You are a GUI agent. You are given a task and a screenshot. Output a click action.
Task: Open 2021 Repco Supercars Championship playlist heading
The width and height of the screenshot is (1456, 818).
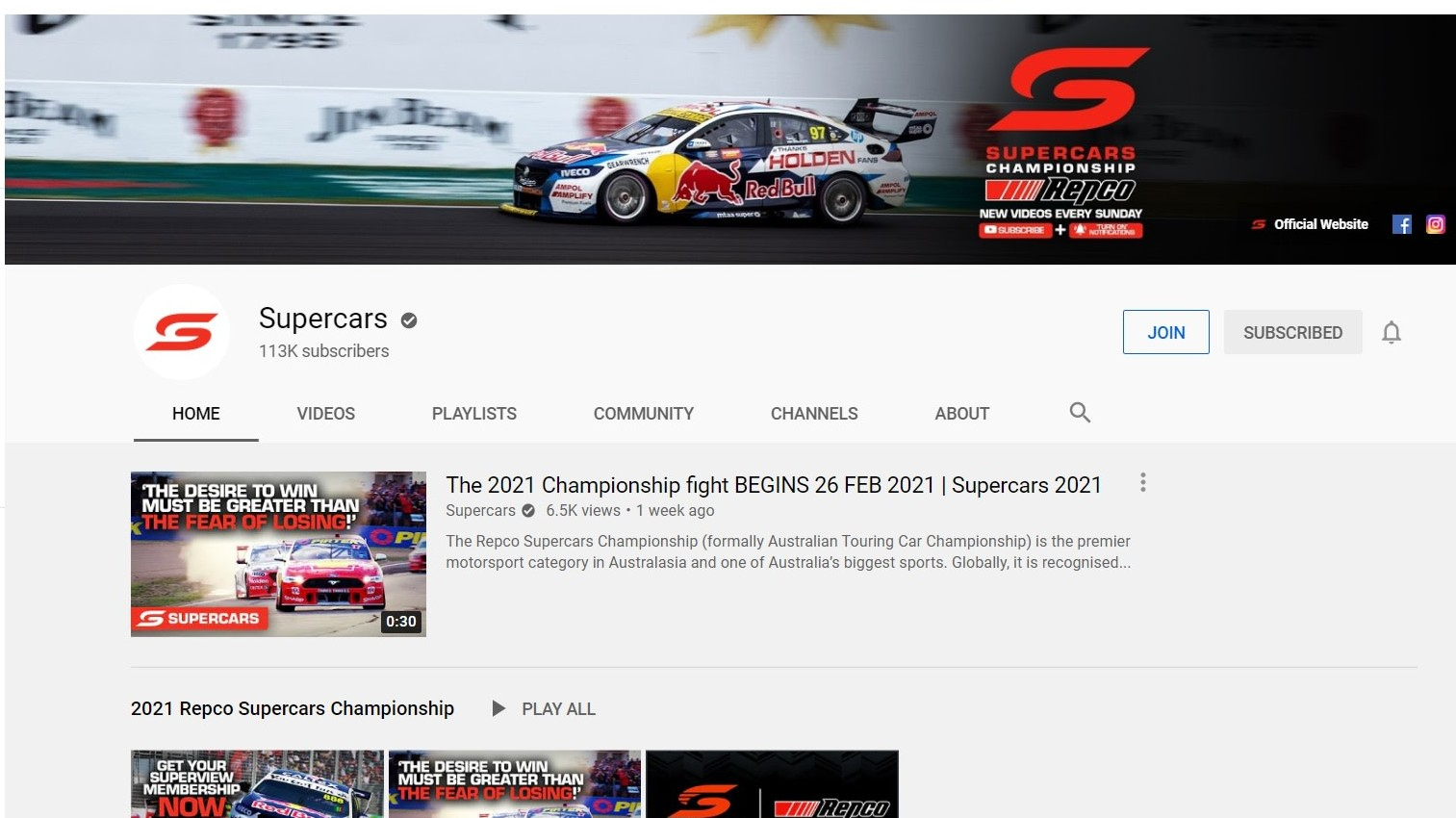[293, 709]
